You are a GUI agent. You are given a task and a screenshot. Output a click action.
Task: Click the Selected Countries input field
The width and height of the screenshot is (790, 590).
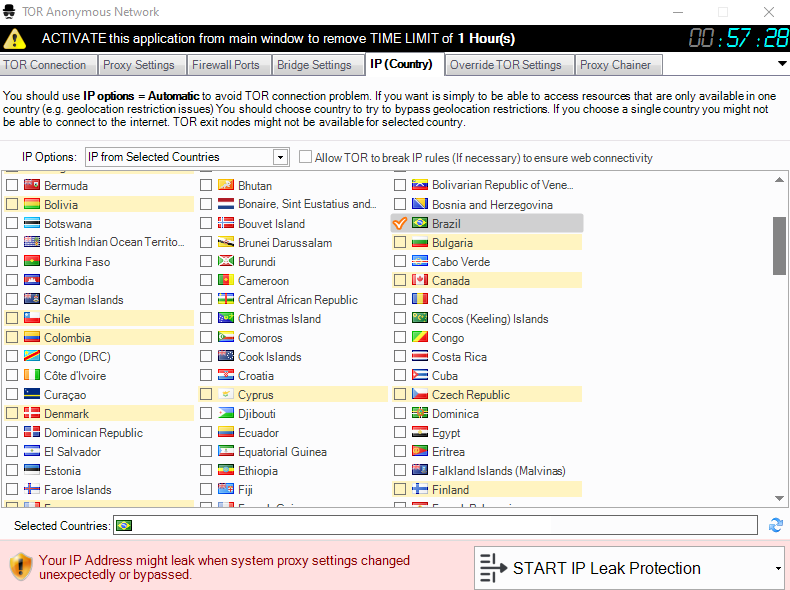click(x=435, y=525)
